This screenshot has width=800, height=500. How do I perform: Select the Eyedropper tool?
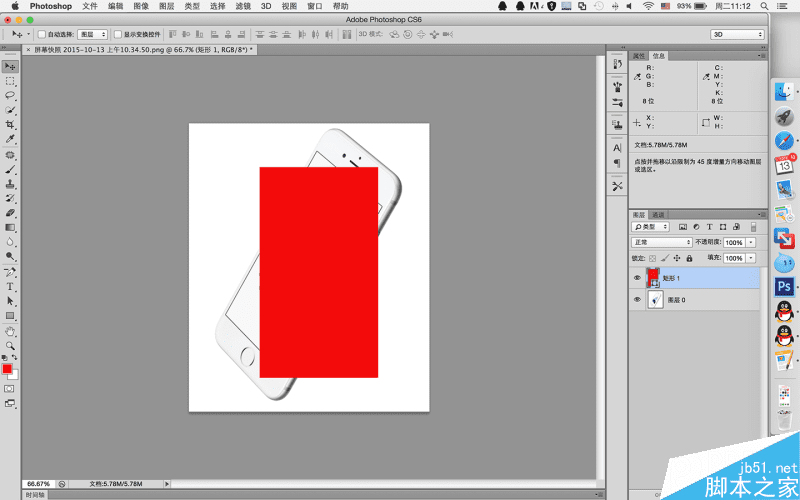coord(10,139)
